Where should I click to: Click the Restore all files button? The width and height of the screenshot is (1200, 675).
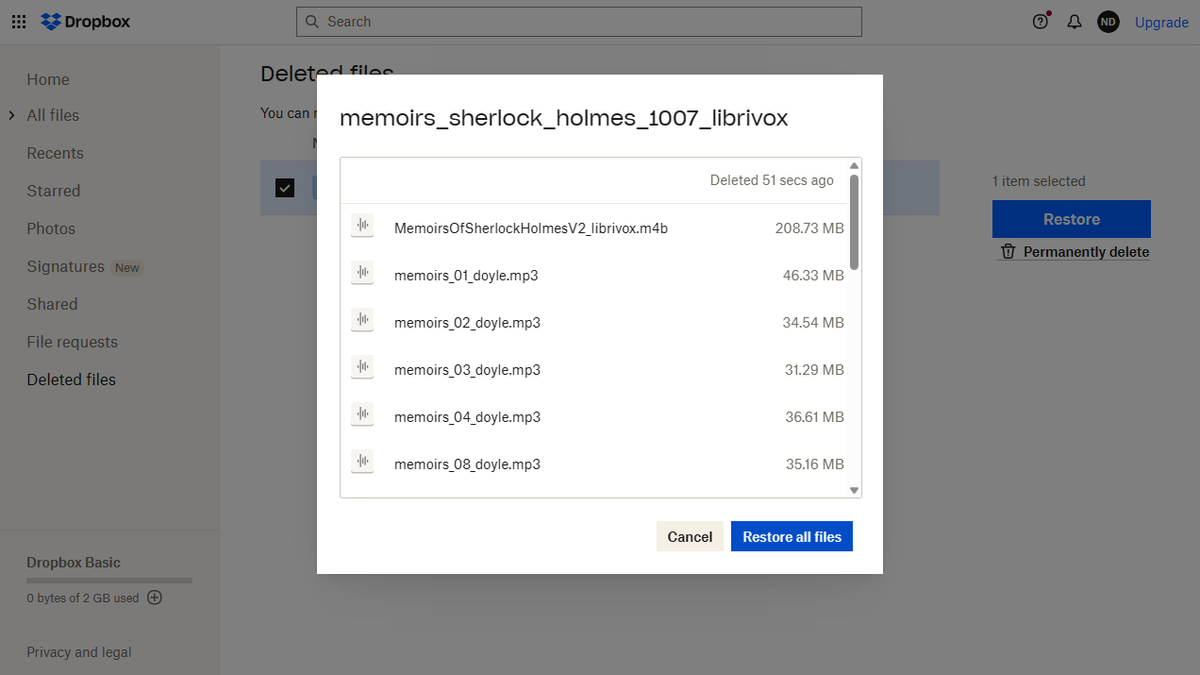(x=791, y=536)
